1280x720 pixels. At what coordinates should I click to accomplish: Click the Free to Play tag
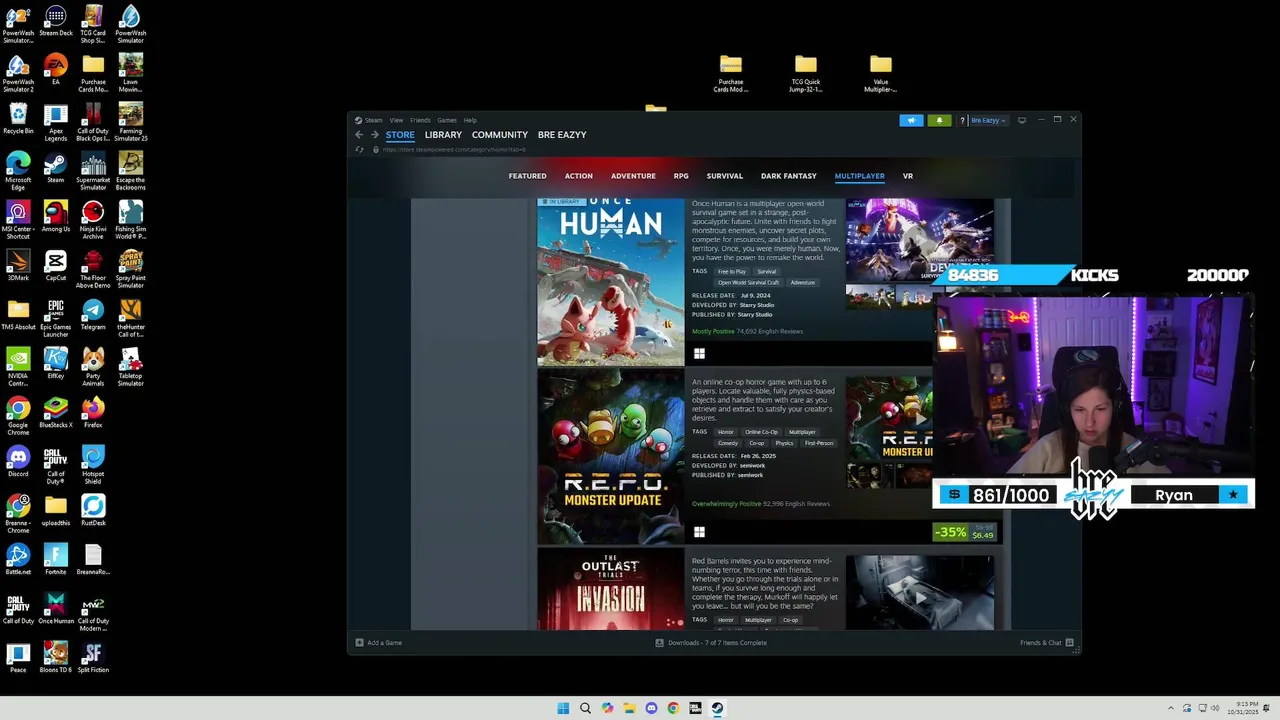732,271
